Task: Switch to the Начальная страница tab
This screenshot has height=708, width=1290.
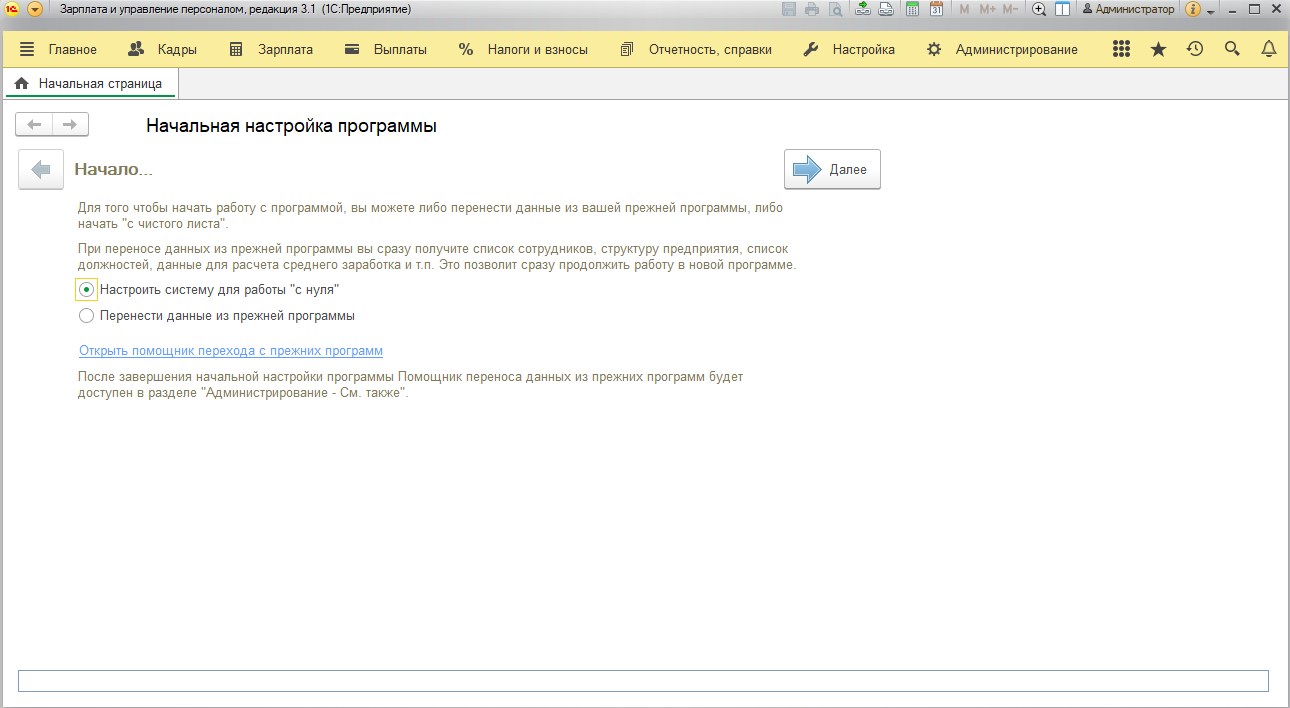Action: [x=89, y=84]
